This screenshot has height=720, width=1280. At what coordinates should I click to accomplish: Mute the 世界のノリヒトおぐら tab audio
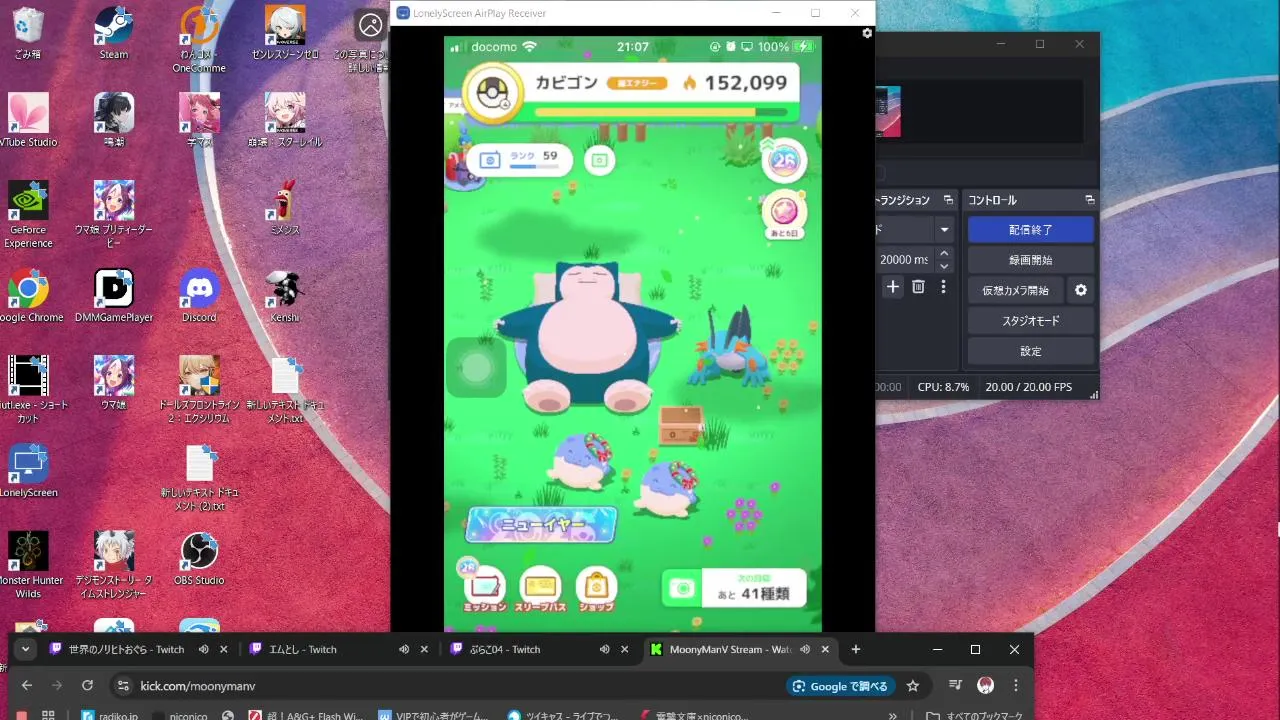[x=203, y=649]
